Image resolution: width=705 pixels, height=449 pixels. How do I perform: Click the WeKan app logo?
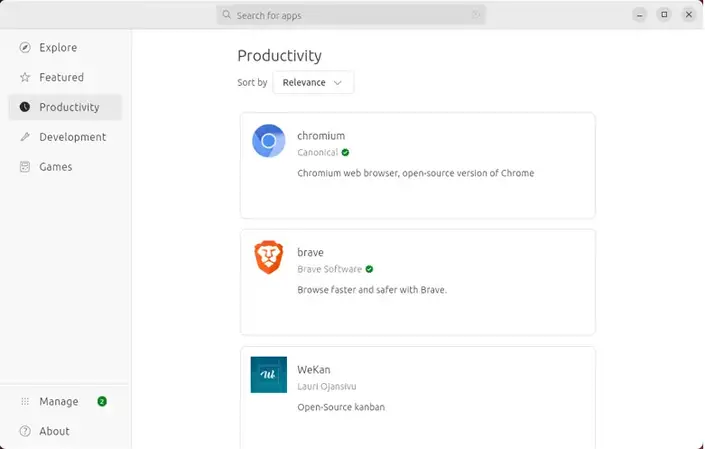pos(268,375)
